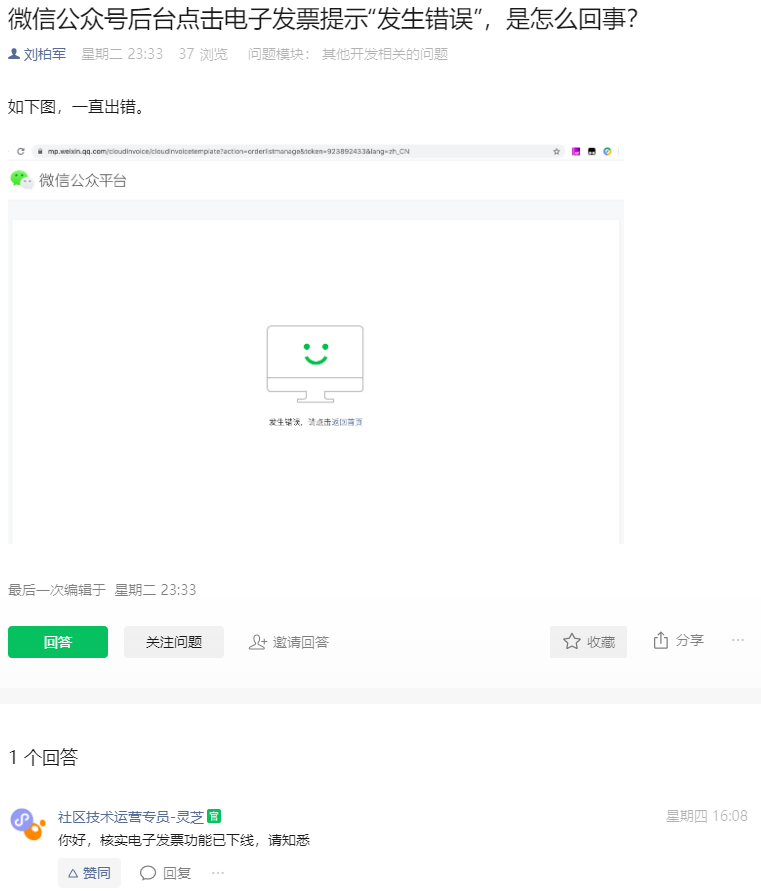The height and width of the screenshot is (891, 761).
Task: Click the body text 如下图，一直出错。
Action: tap(76, 106)
